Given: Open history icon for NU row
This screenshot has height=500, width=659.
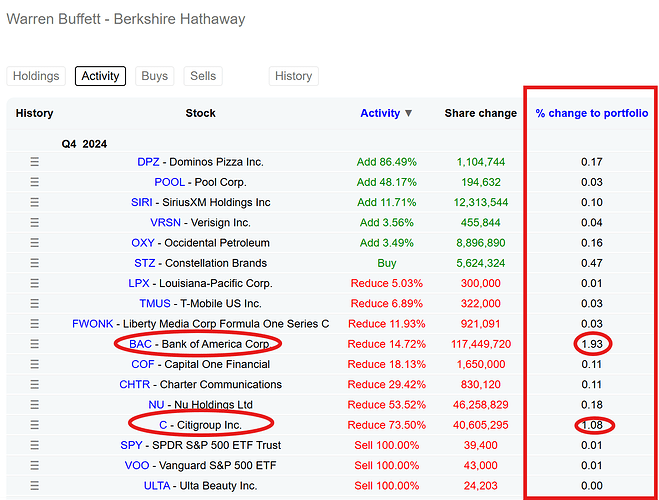Looking at the screenshot, I should click(x=34, y=405).
